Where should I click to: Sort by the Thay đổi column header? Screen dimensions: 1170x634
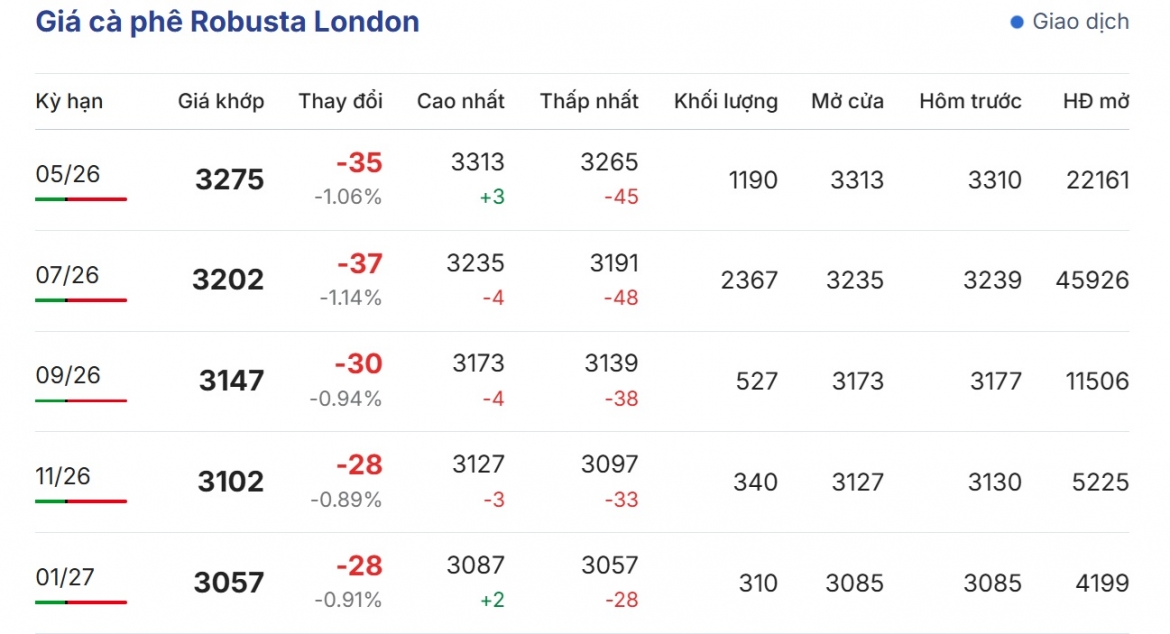pyautogui.click(x=340, y=101)
